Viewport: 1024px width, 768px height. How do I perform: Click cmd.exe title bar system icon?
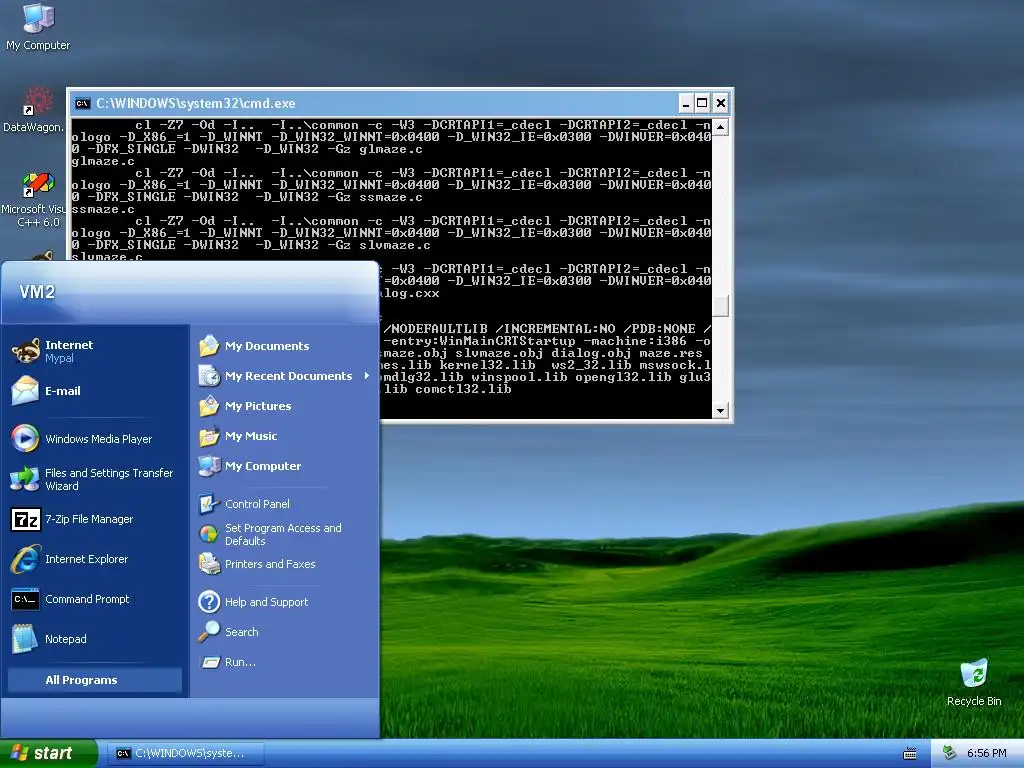pos(82,103)
